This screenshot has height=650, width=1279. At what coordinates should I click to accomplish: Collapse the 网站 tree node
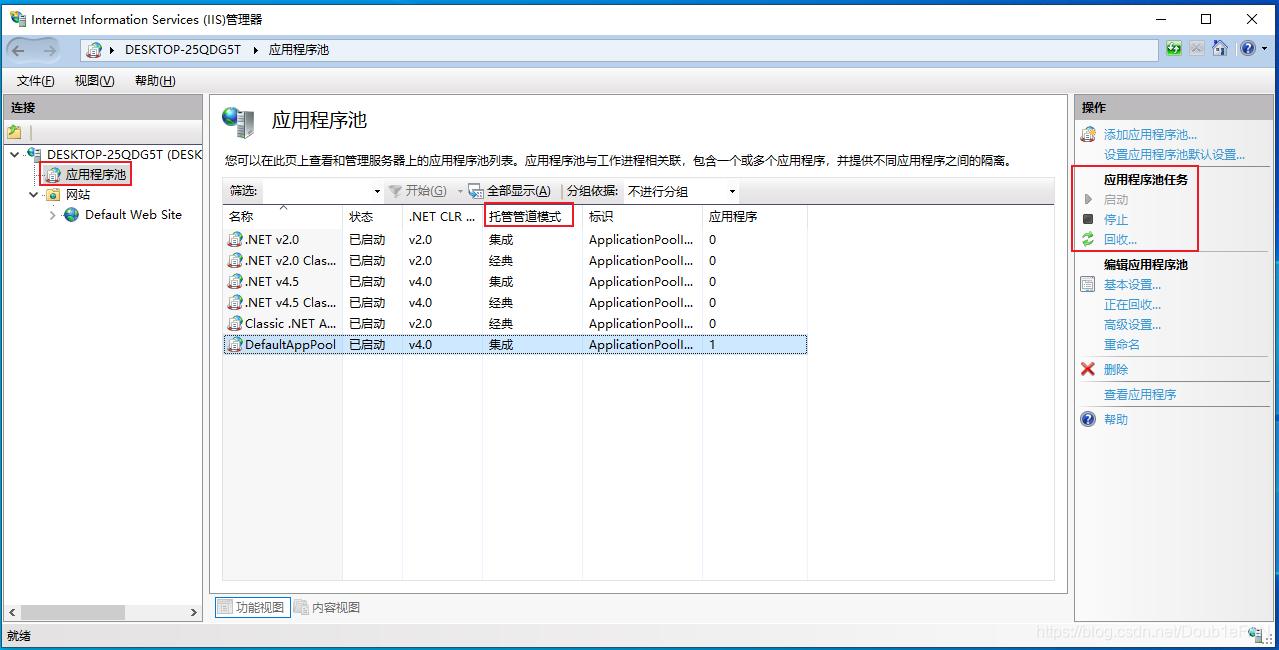pyautogui.click(x=34, y=195)
